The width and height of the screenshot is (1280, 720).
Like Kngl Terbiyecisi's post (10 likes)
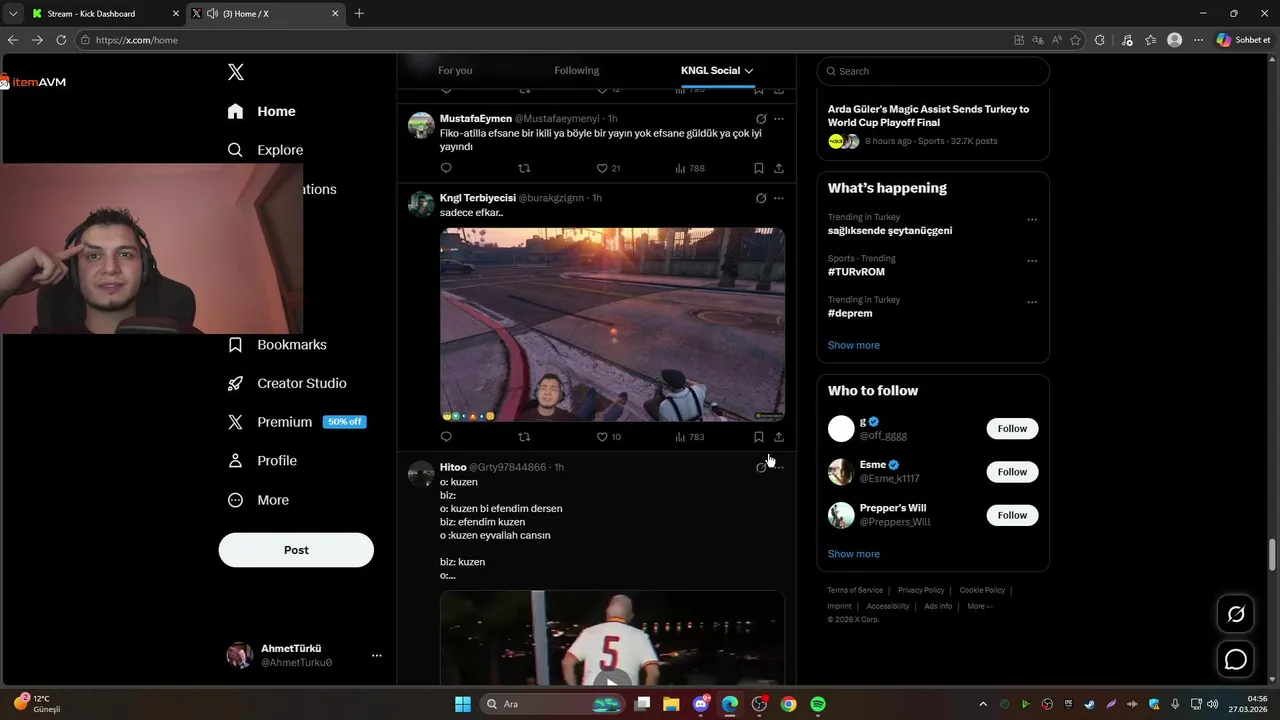608,437
